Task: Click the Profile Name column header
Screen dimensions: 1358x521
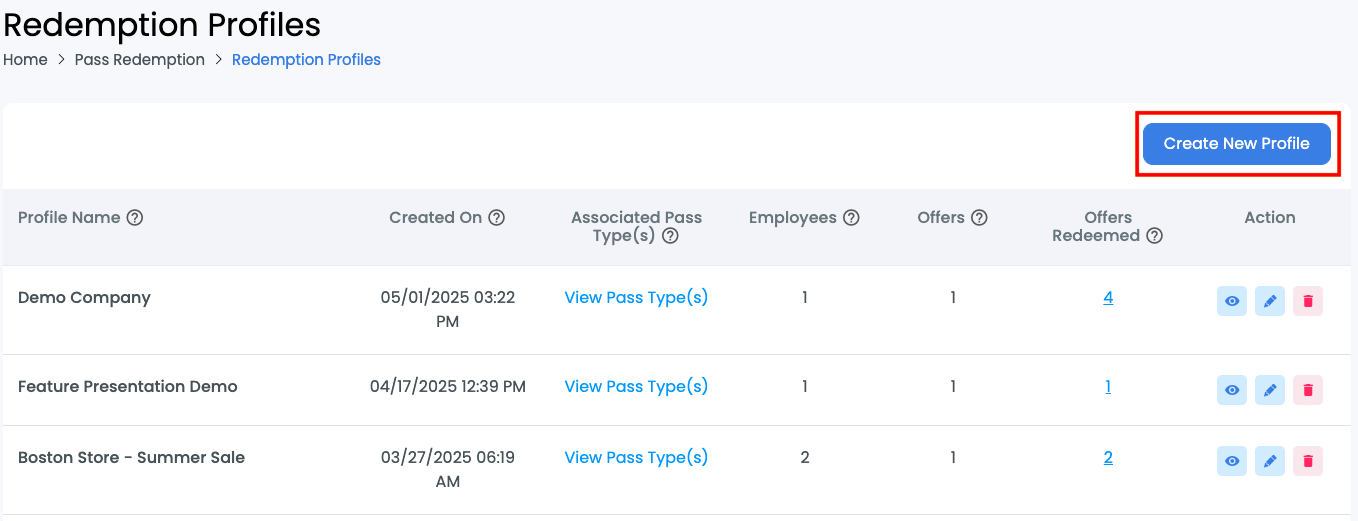Action: pyautogui.click(x=69, y=217)
